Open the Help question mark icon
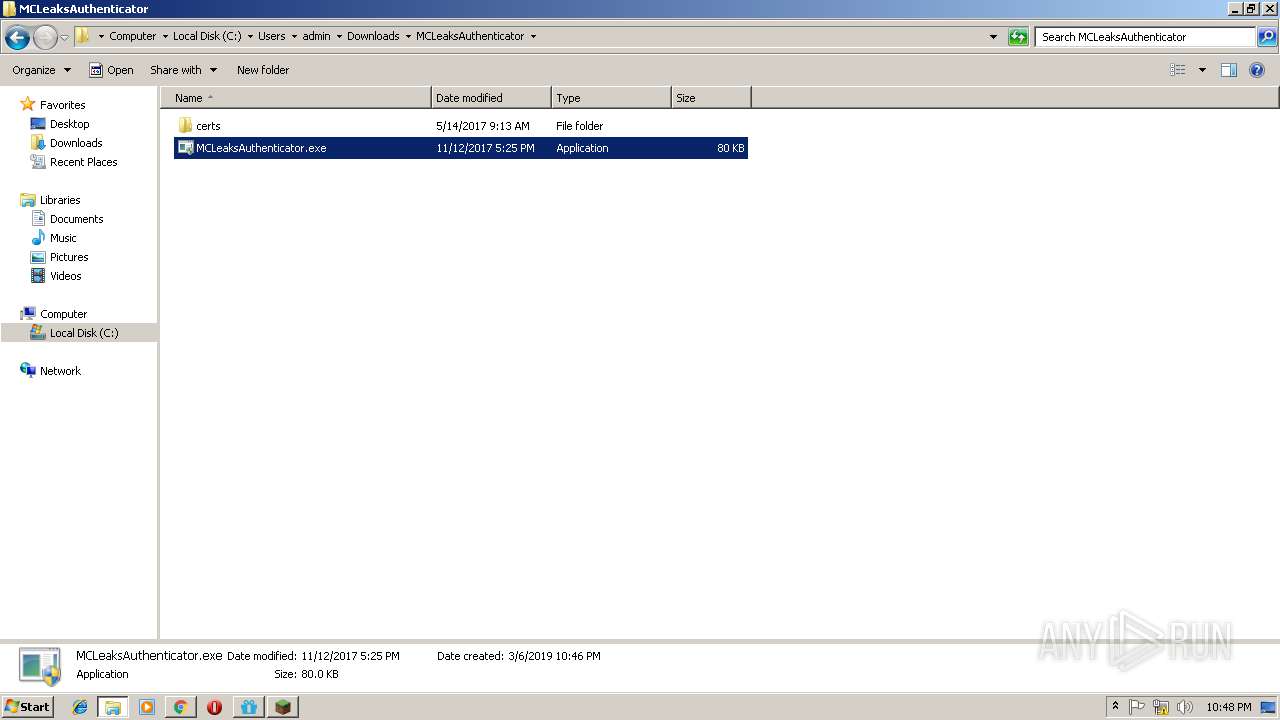The width and height of the screenshot is (1280, 720). tap(1257, 70)
